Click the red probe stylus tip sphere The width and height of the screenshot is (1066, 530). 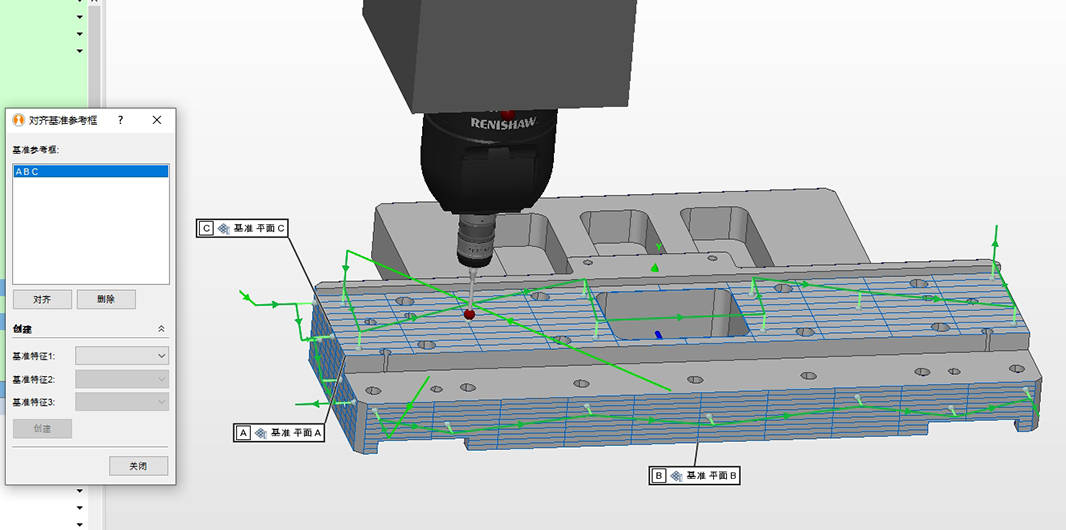click(x=469, y=314)
